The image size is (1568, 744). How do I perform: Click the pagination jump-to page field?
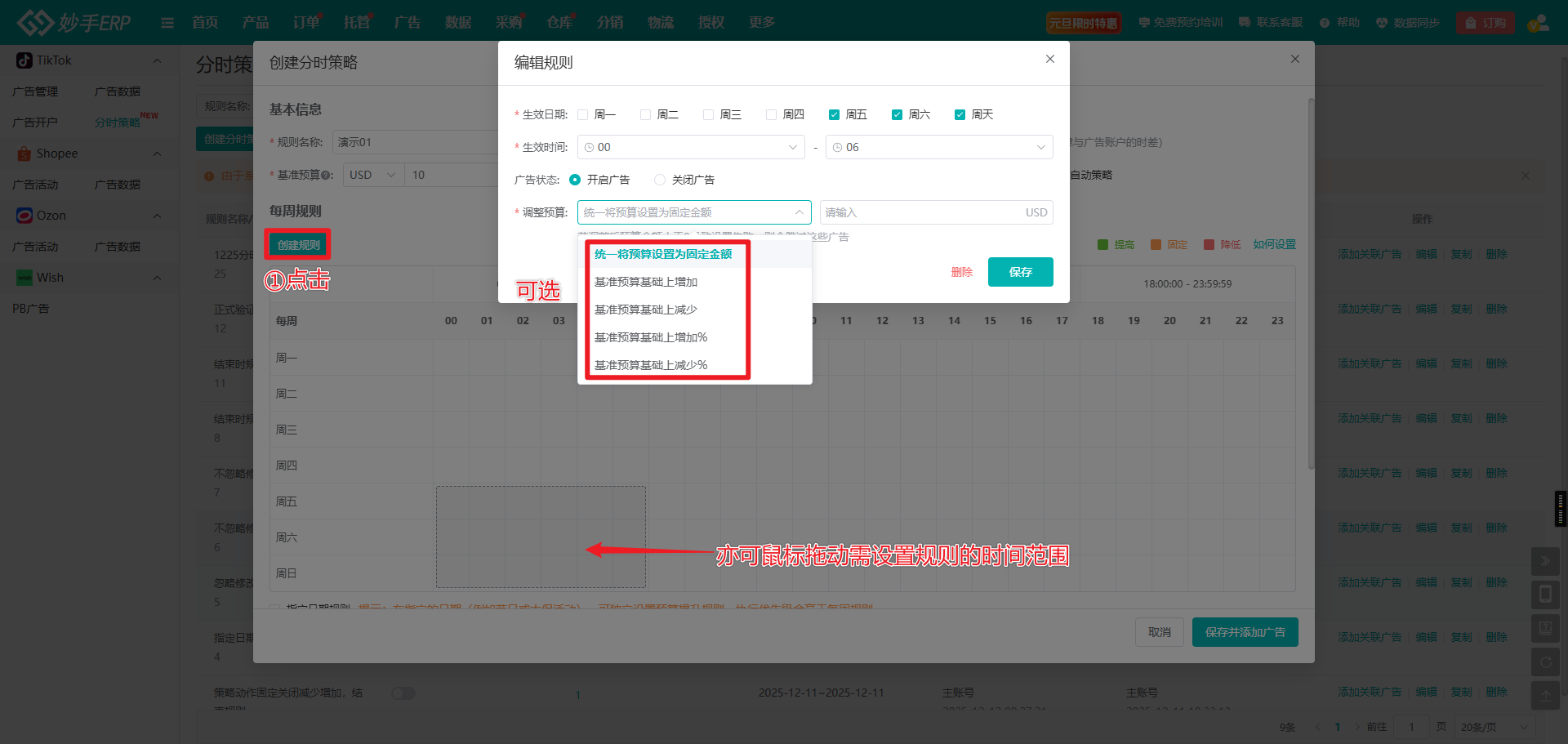click(1411, 727)
